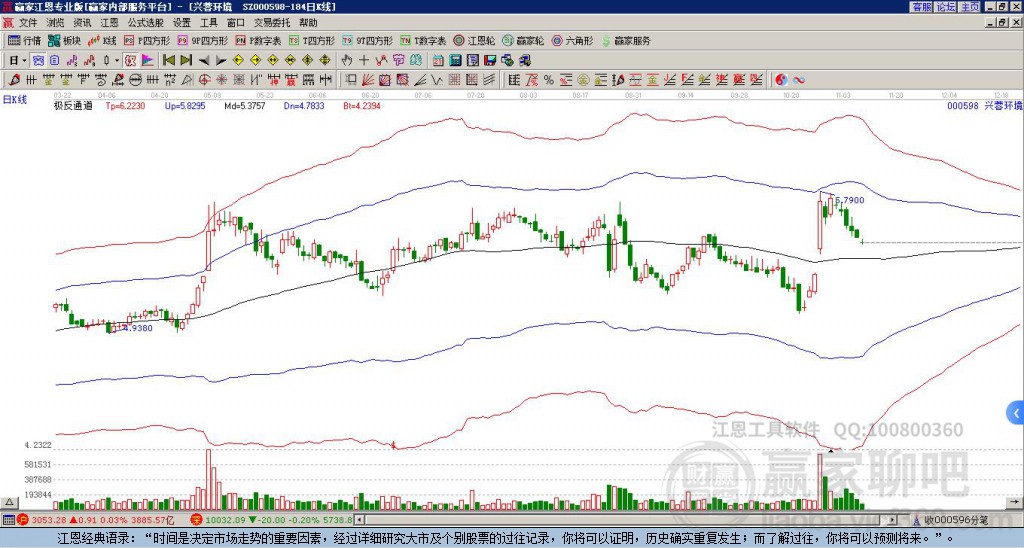Select the red pencil drawing tool
Screen dimensions: 1024x548
tap(14, 80)
